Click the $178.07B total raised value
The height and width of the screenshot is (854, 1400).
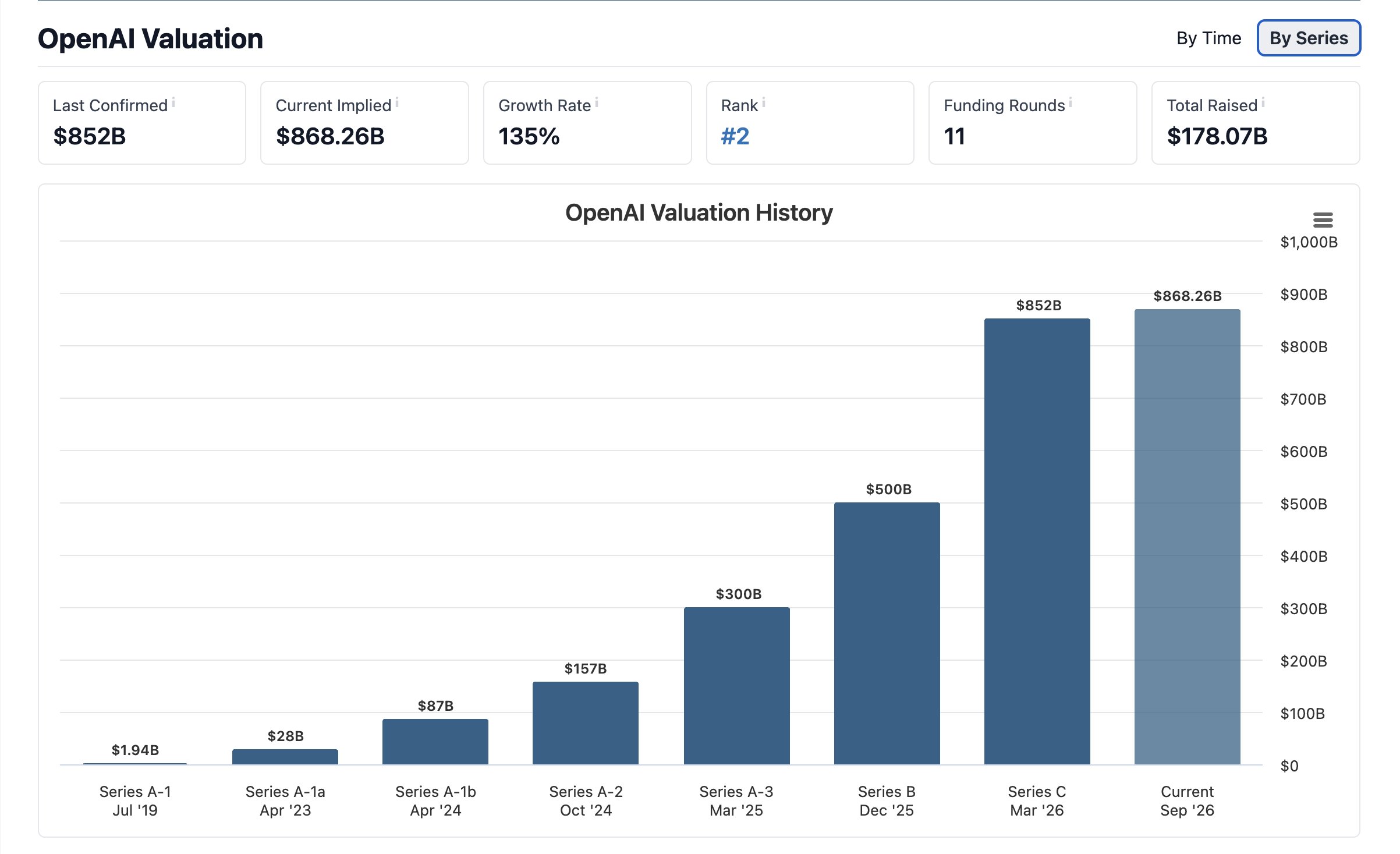click(x=1217, y=136)
